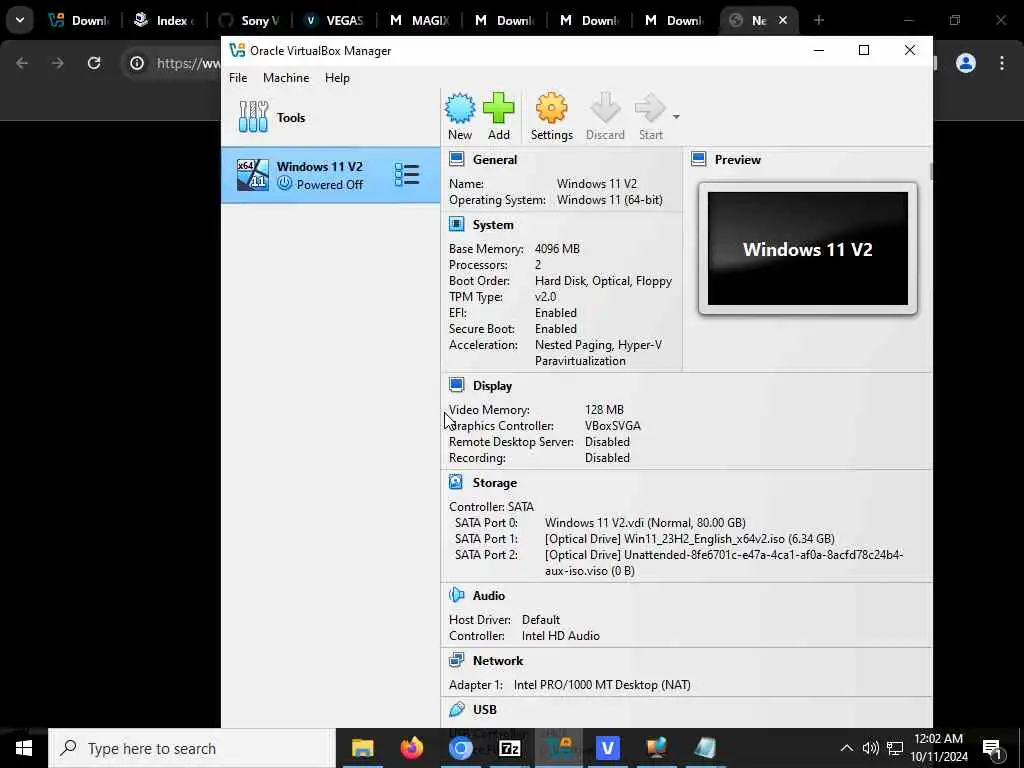Click the Display section icon
The width and height of the screenshot is (1024, 768).
click(x=456, y=385)
